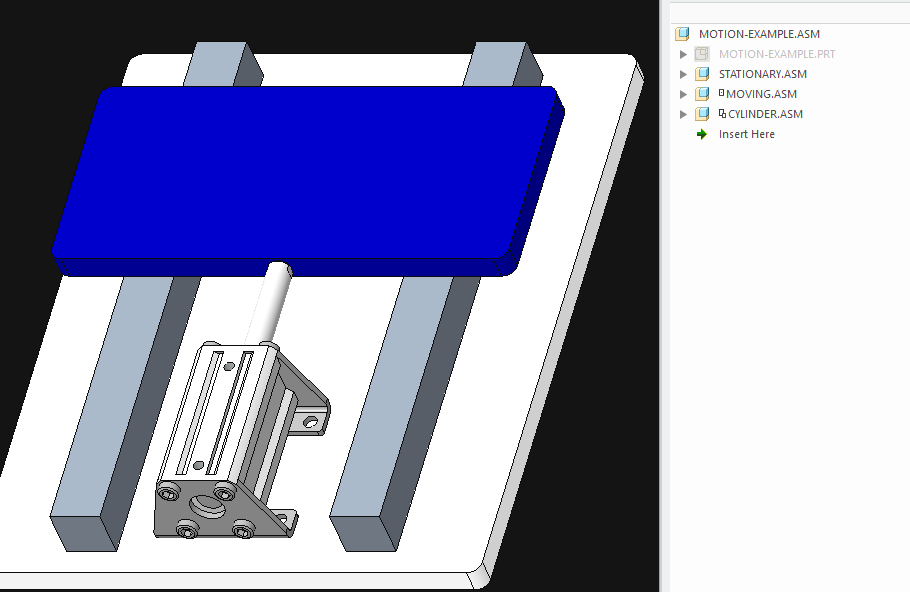Expand the CYLINDER.ASM tree node
The height and width of the screenshot is (592, 910).
[x=683, y=113]
